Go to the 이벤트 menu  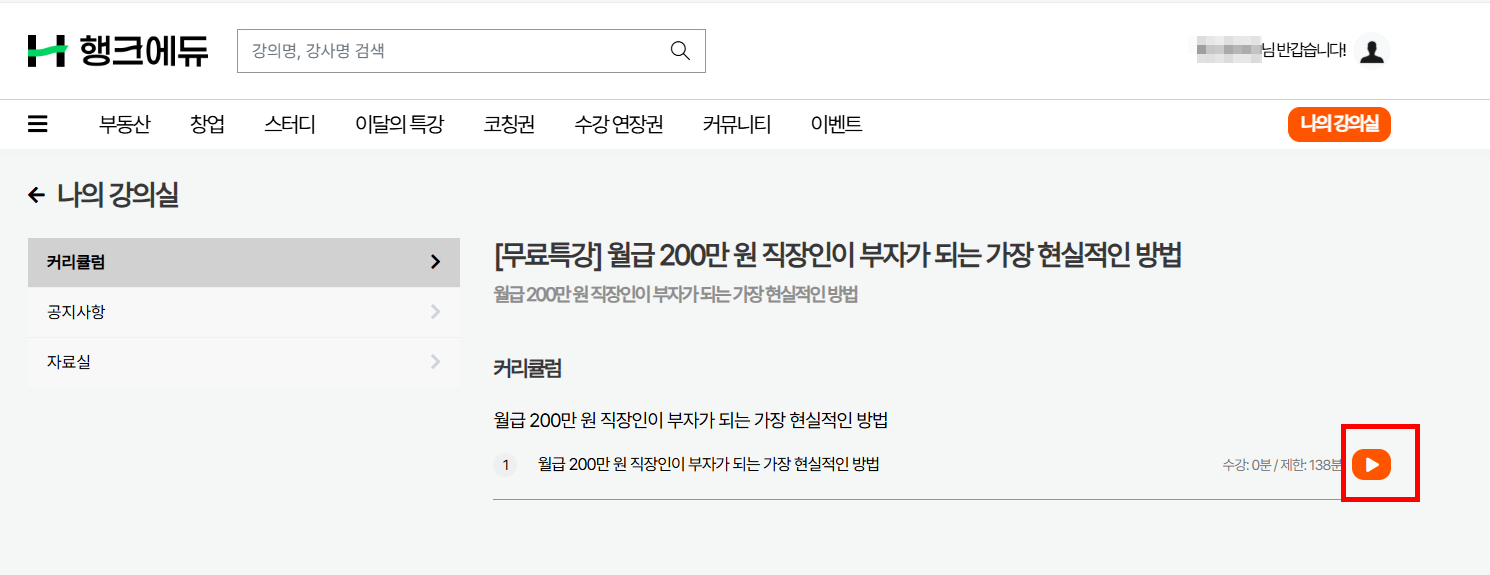(x=836, y=125)
